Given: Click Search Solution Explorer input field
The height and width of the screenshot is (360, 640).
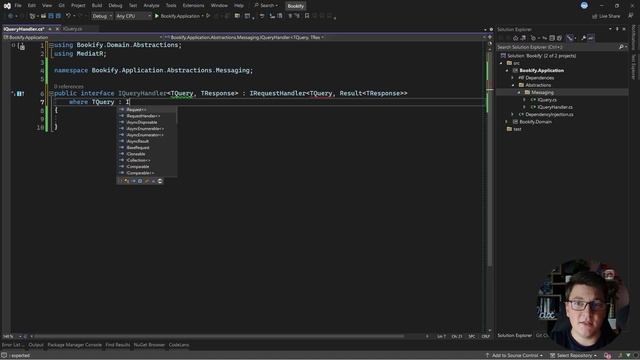Looking at the screenshot, I should click(x=557, y=47).
